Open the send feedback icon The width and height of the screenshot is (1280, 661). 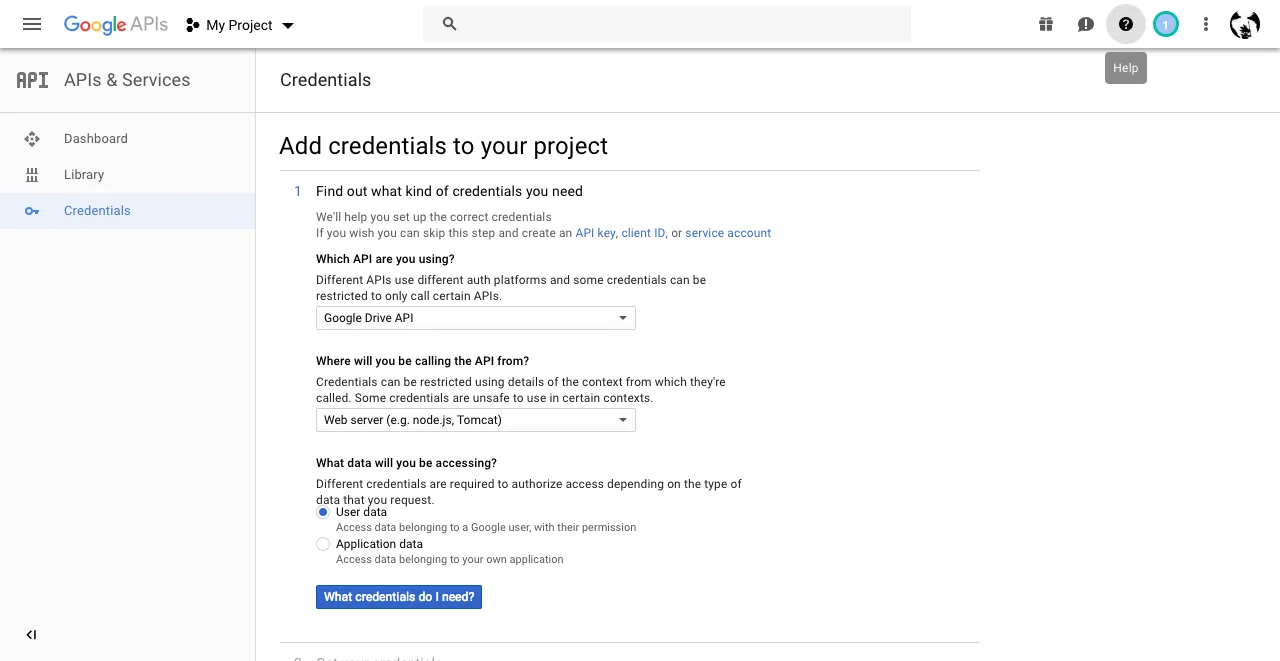1086,24
